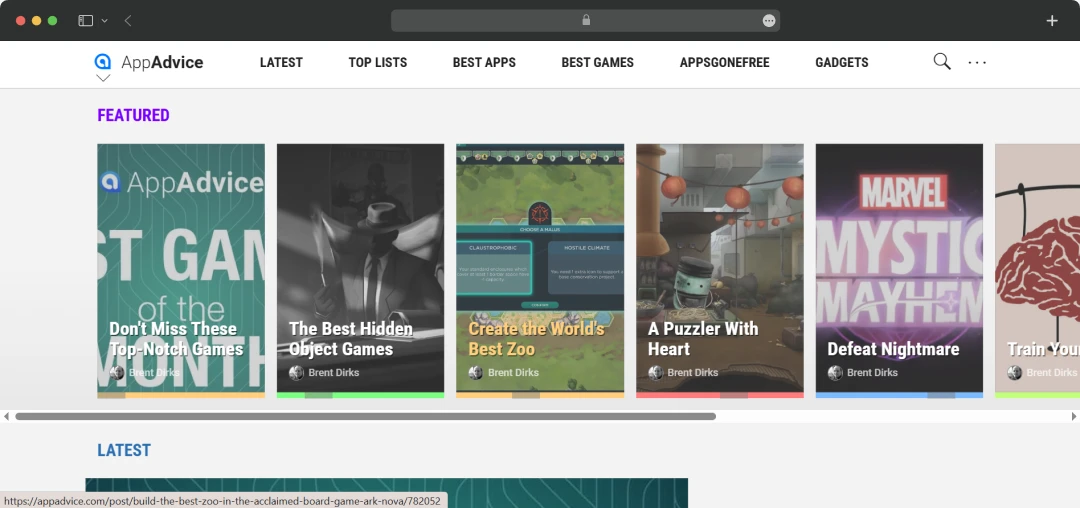Viewport: 1080px width, 508px height.
Task: Open the address bar ellipsis options button
Action: point(769,21)
